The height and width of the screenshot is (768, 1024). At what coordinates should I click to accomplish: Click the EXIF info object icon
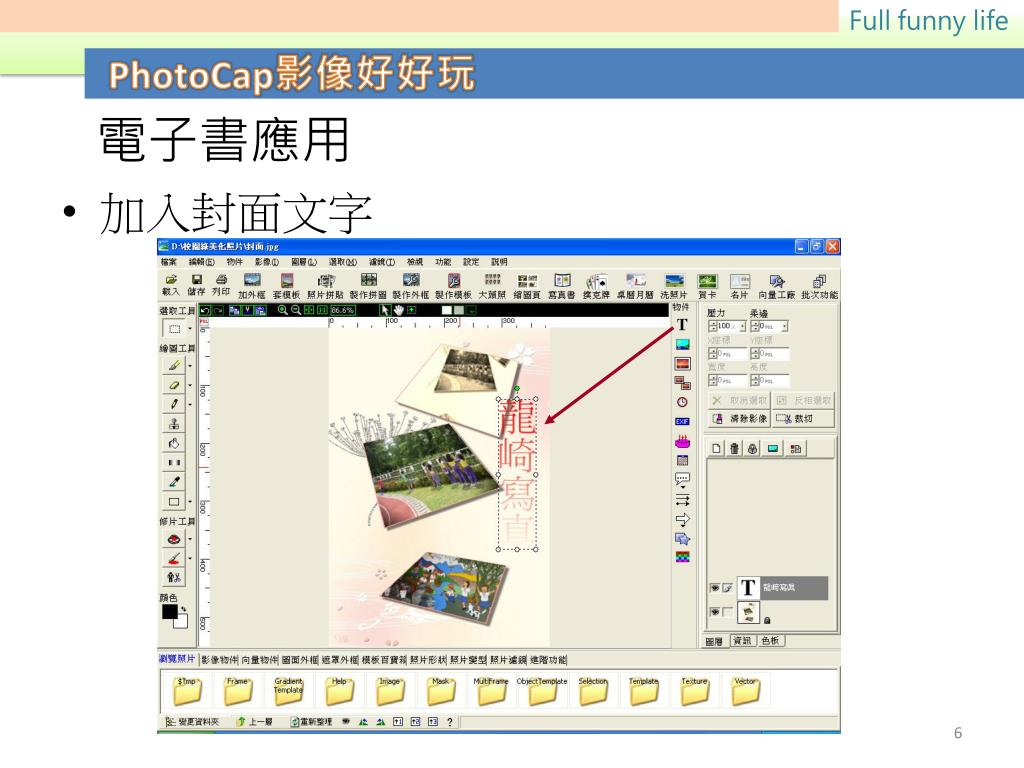[682, 421]
